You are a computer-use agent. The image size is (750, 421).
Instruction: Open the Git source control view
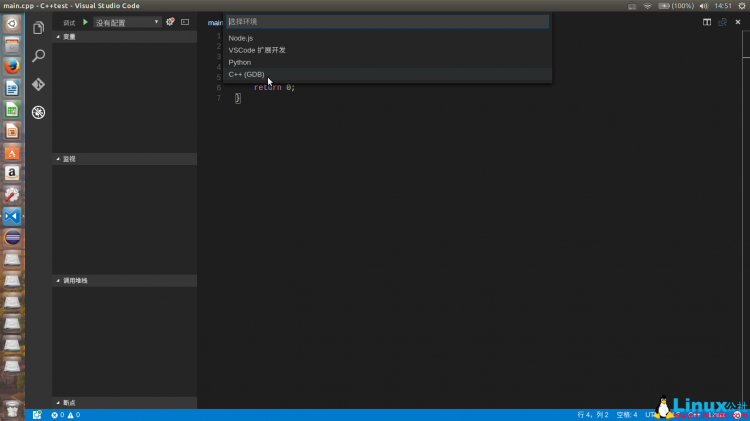pos(38,84)
